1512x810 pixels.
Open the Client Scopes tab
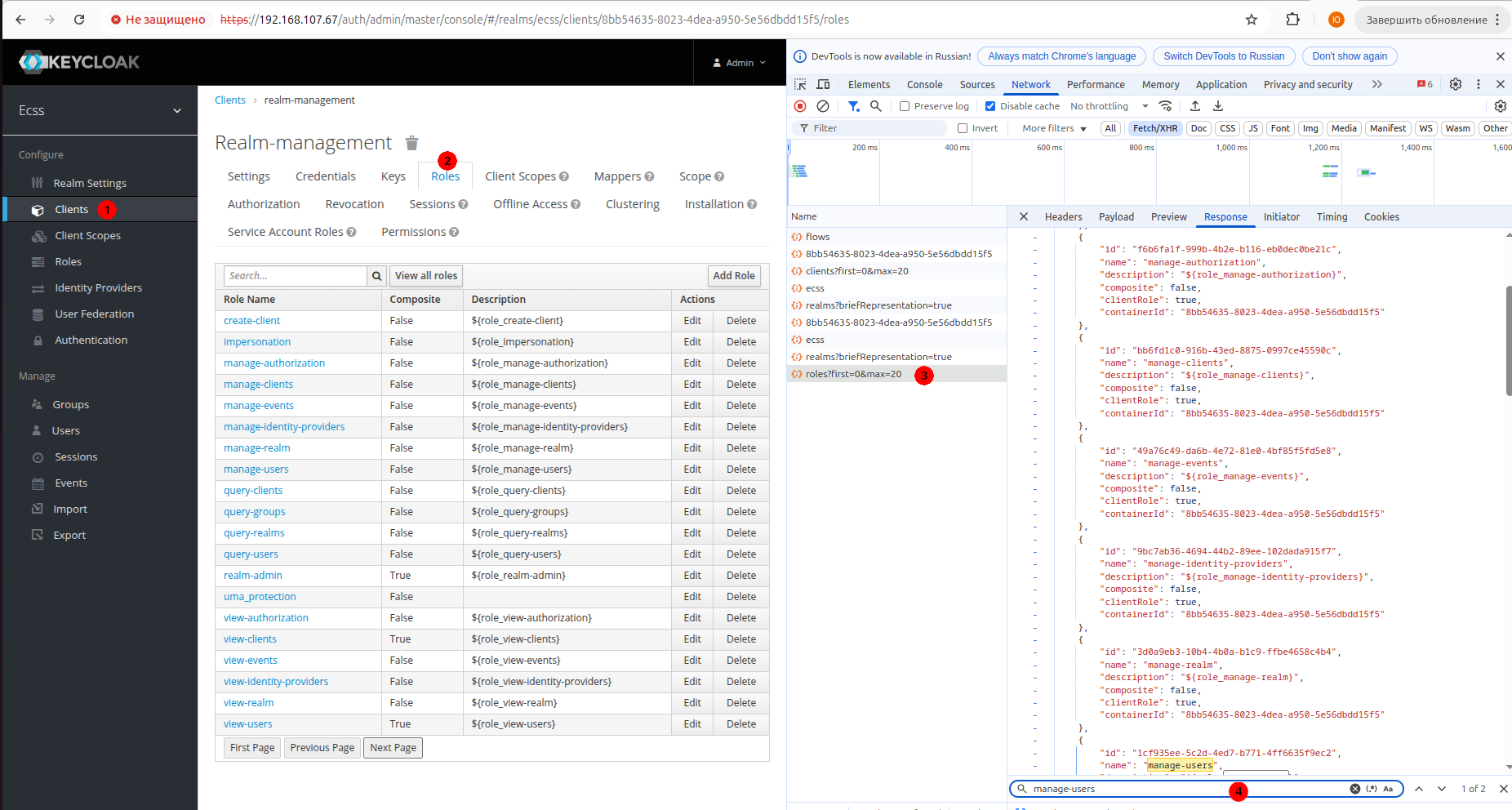tap(520, 176)
